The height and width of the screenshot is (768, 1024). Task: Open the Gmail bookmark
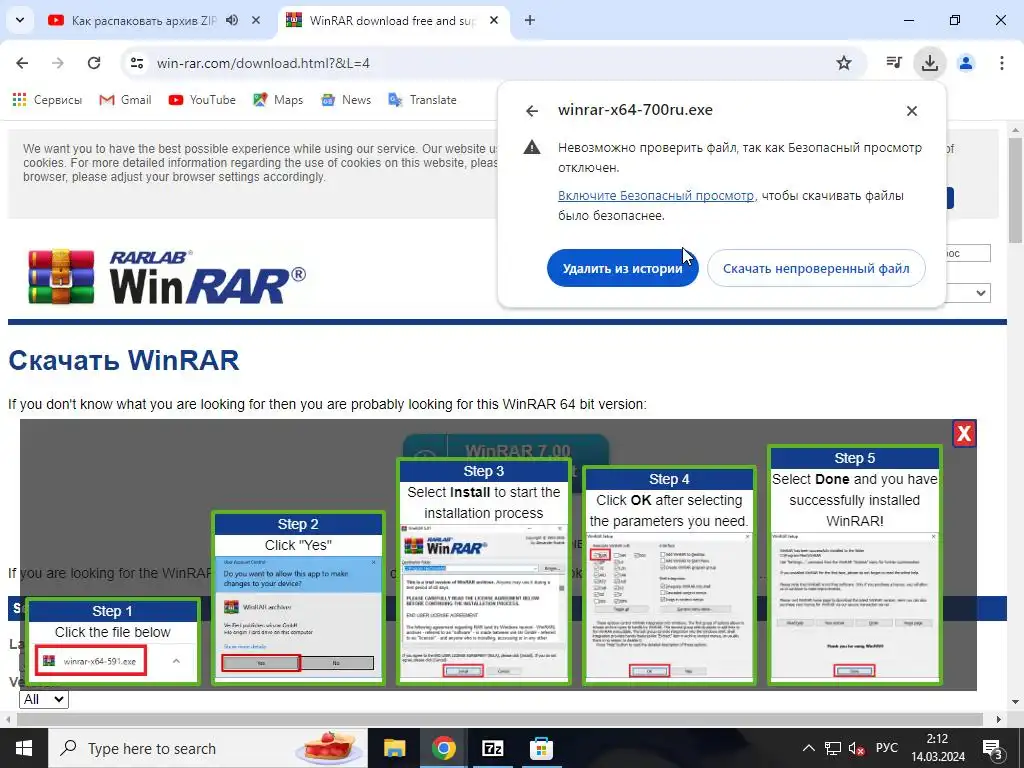125,100
